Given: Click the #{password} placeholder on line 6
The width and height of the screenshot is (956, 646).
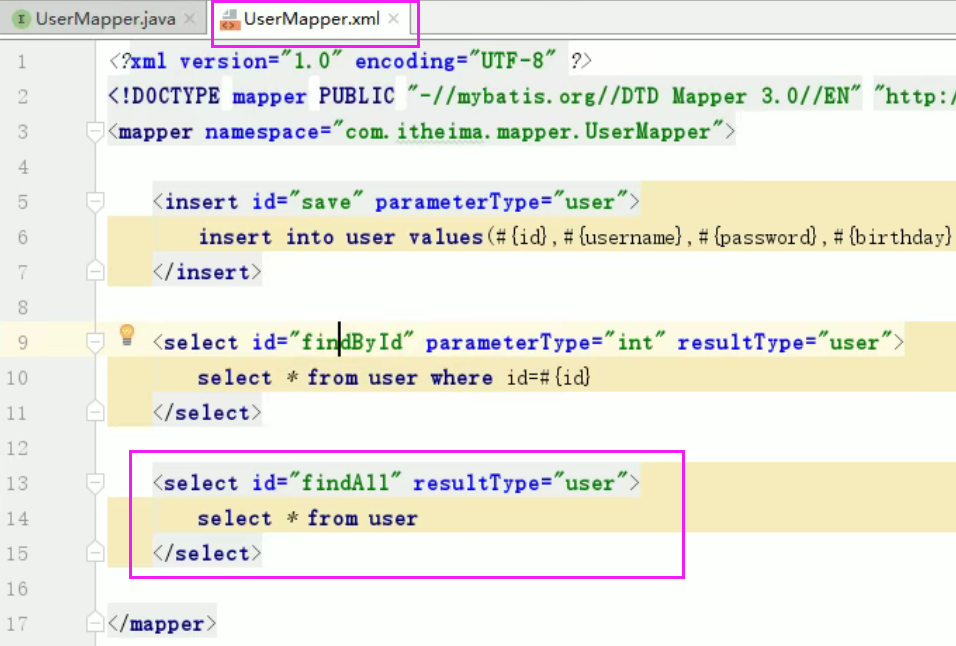Looking at the screenshot, I should pyautogui.click(x=757, y=237).
